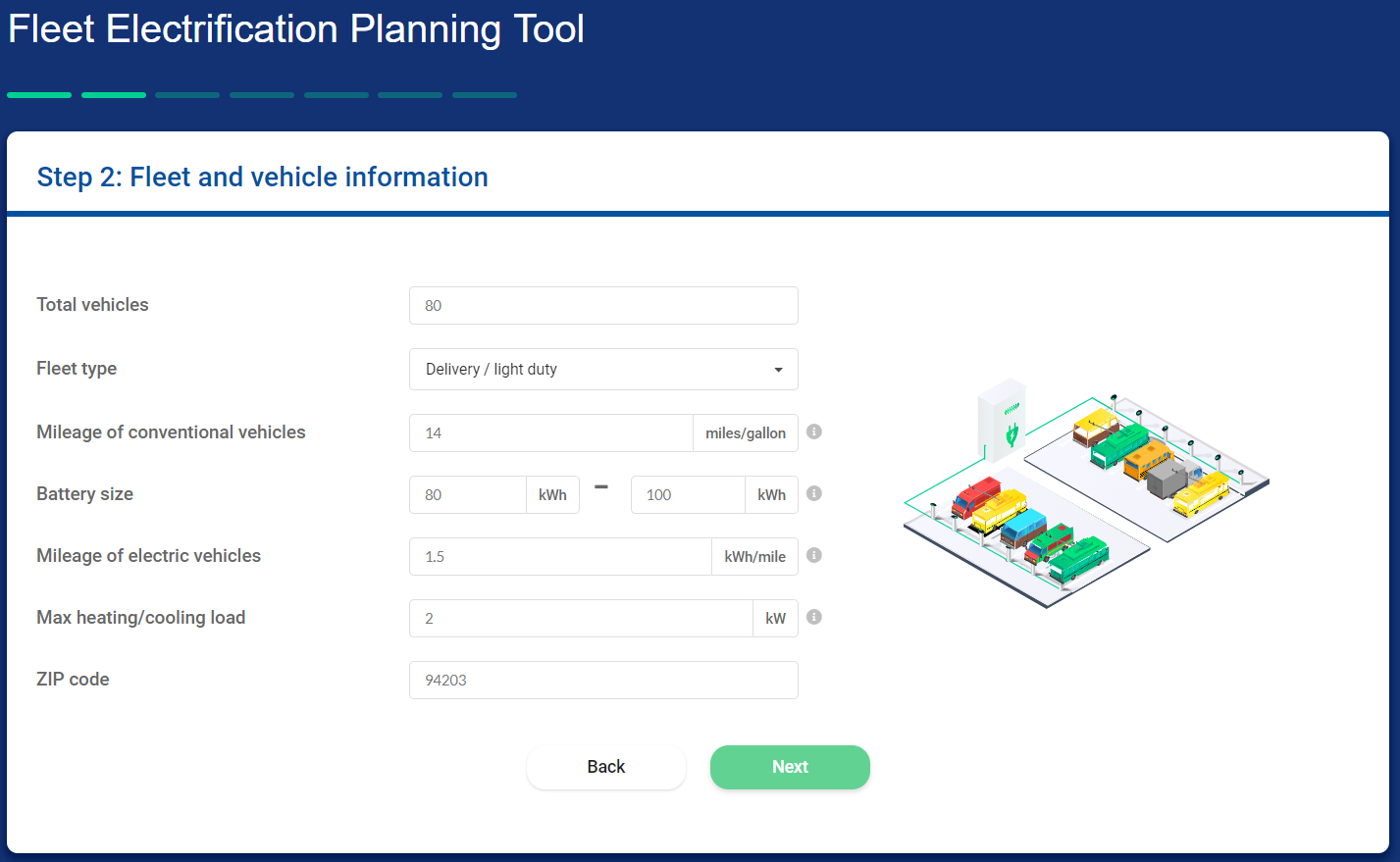This screenshot has width=1400, height=862.
Task: Click the maximum battery size field showing 100
Action: (688, 494)
